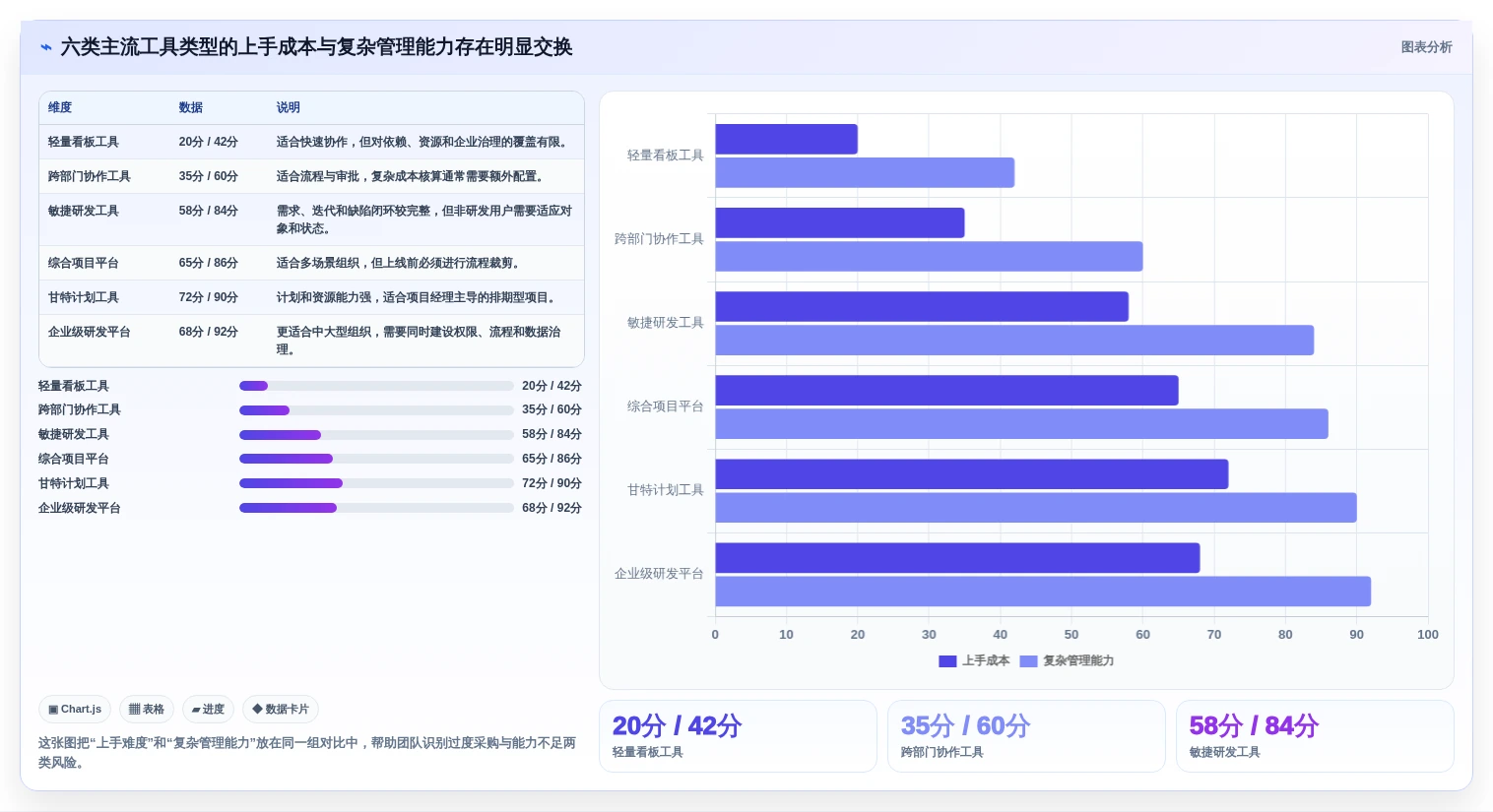This screenshot has height=812, width=1493.
Task: Open the 58分 / 84分 data card
Action: 1315,736
